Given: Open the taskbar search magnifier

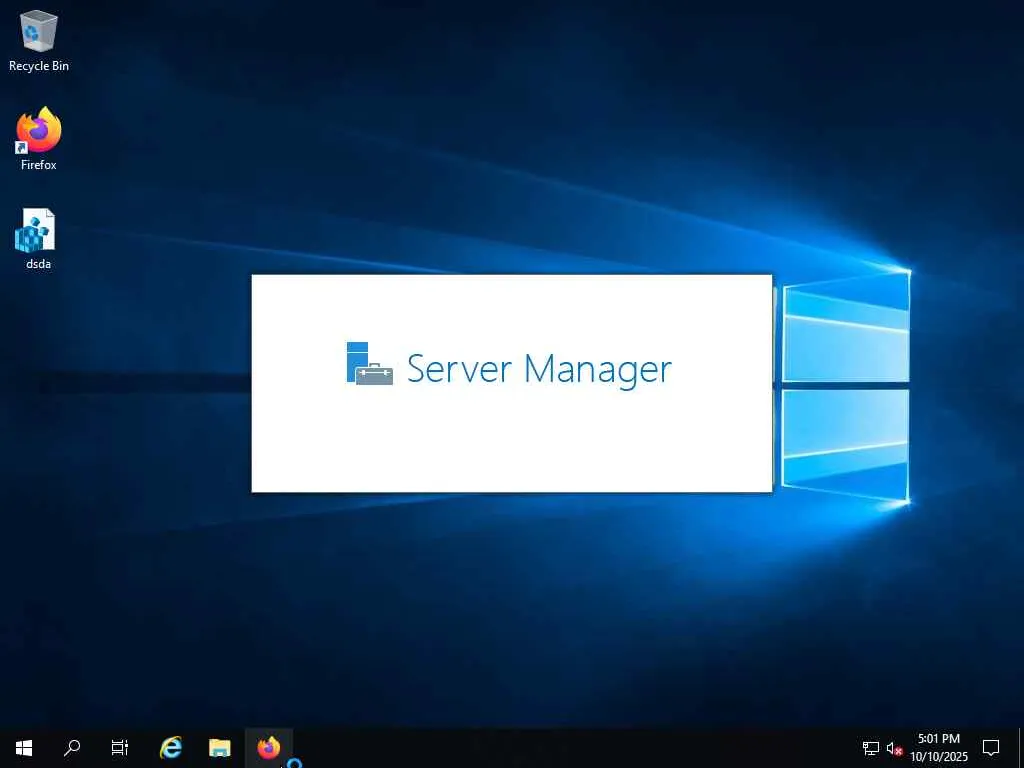Looking at the screenshot, I should tap(72, 748).
